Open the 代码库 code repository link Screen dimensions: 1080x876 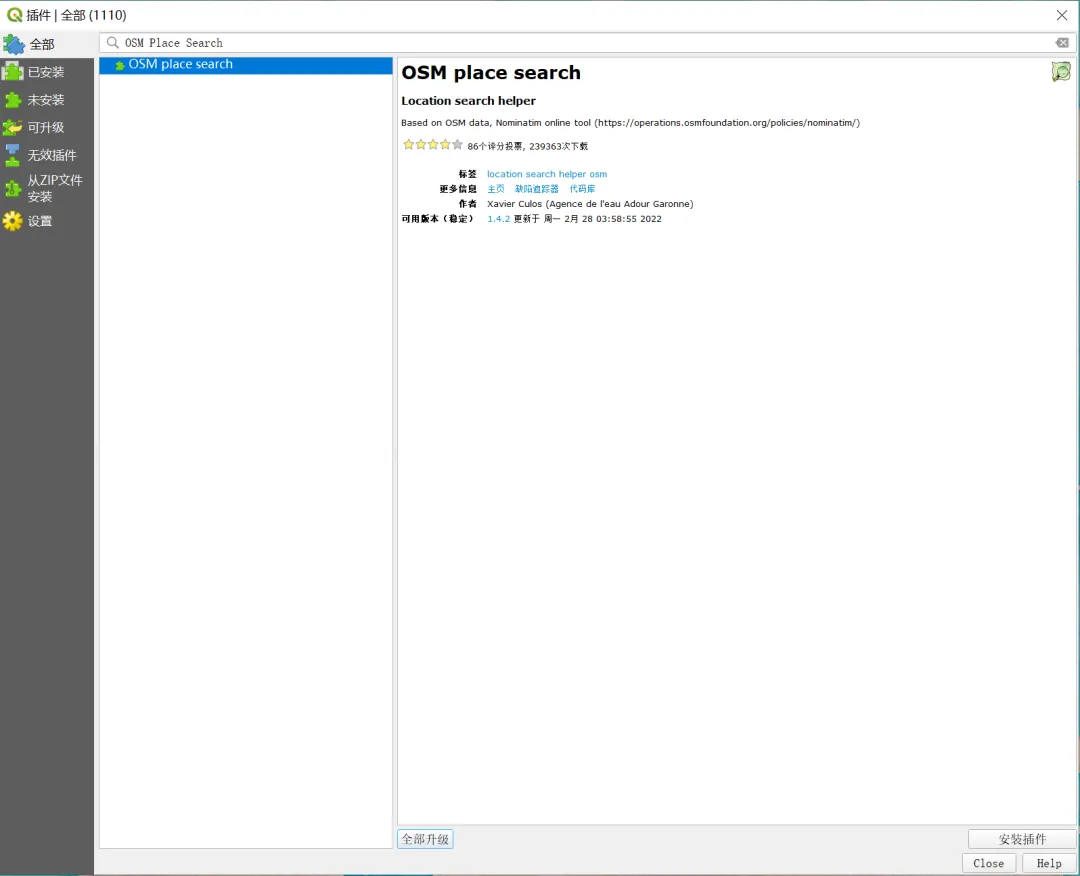point(582,189)
